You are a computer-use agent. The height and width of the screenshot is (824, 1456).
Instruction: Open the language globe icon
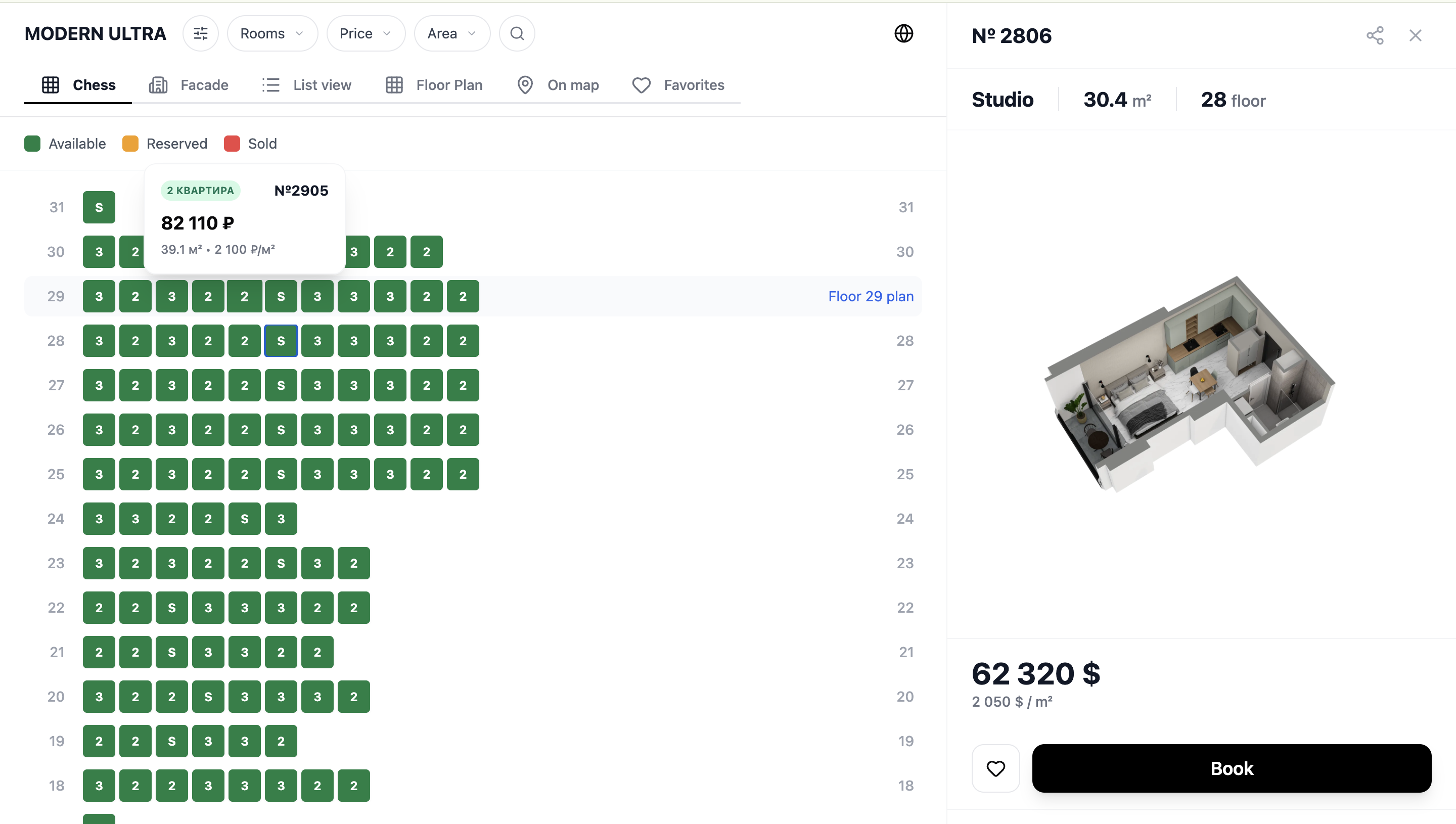pos(903,34)
